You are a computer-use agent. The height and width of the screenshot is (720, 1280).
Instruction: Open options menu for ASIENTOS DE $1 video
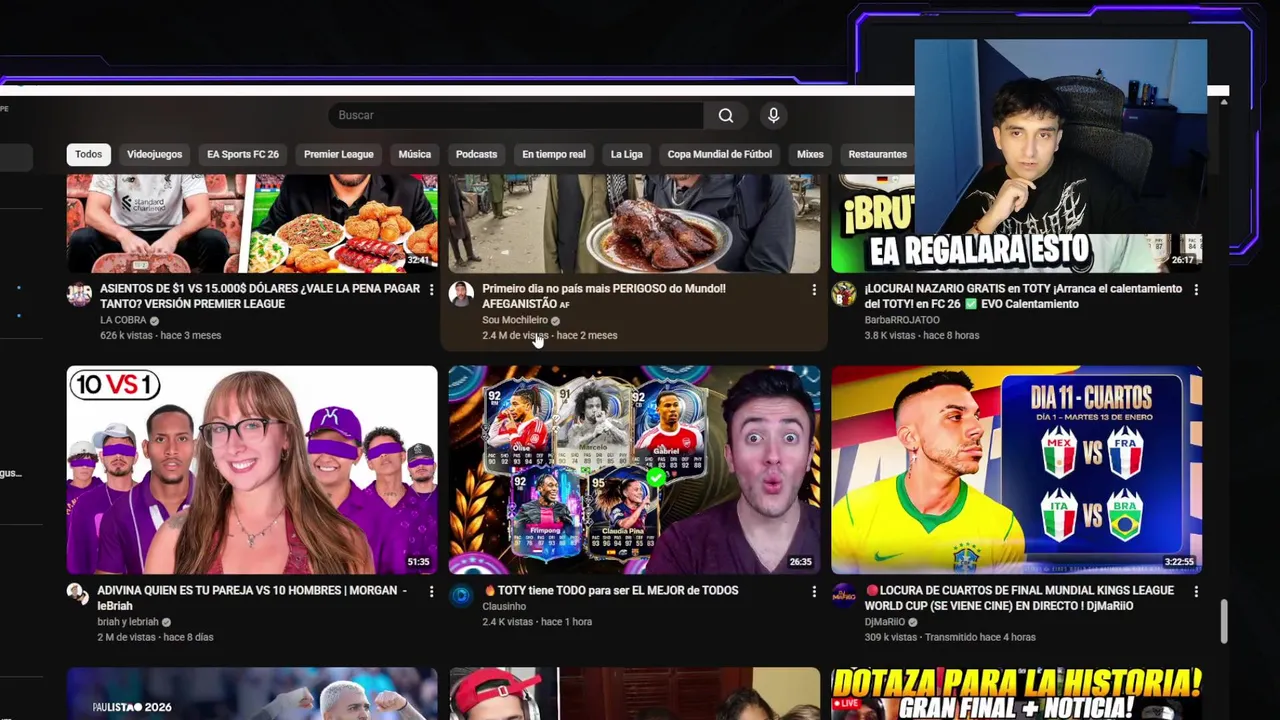(431, 289)
